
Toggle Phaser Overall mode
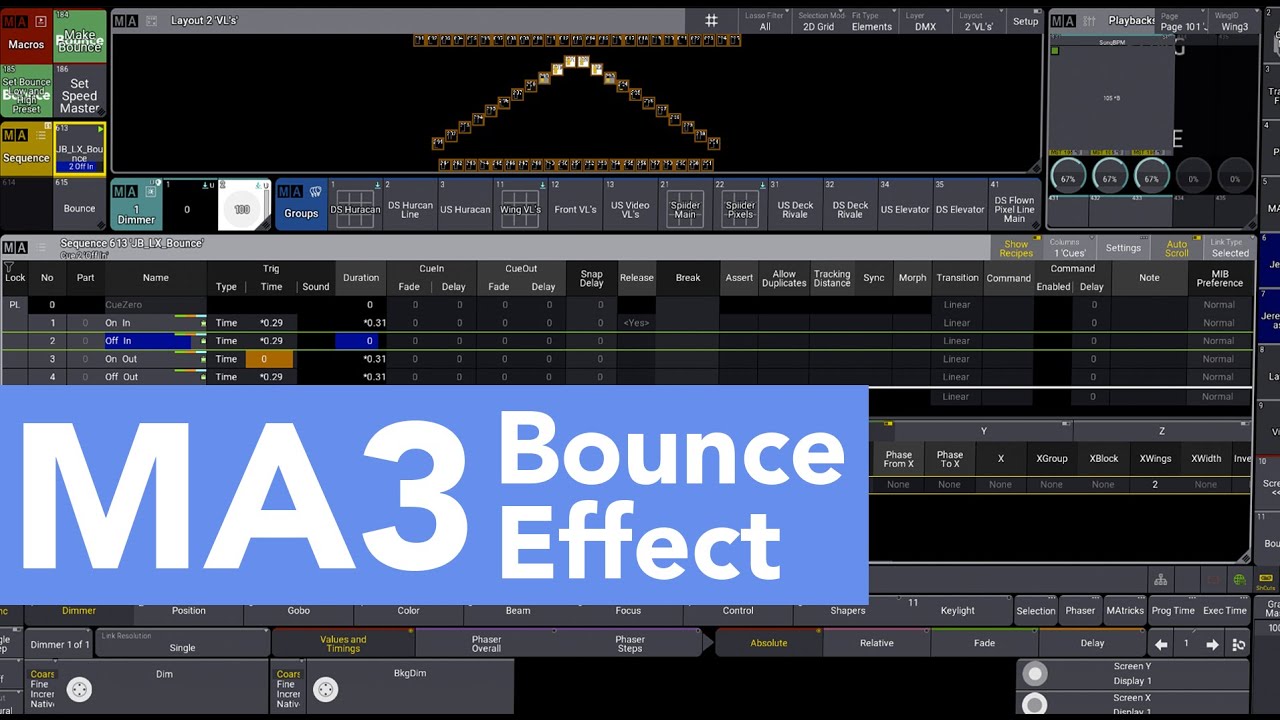click(x=486, y=643)
